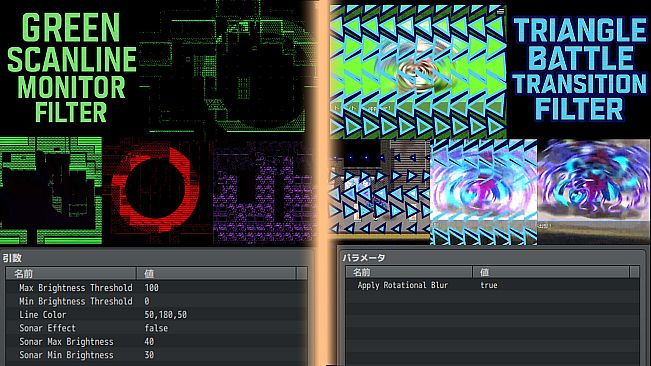651x366 pixels.
Task: Select the Max Brightness Threshold parameter row
Action: [157, 288]
